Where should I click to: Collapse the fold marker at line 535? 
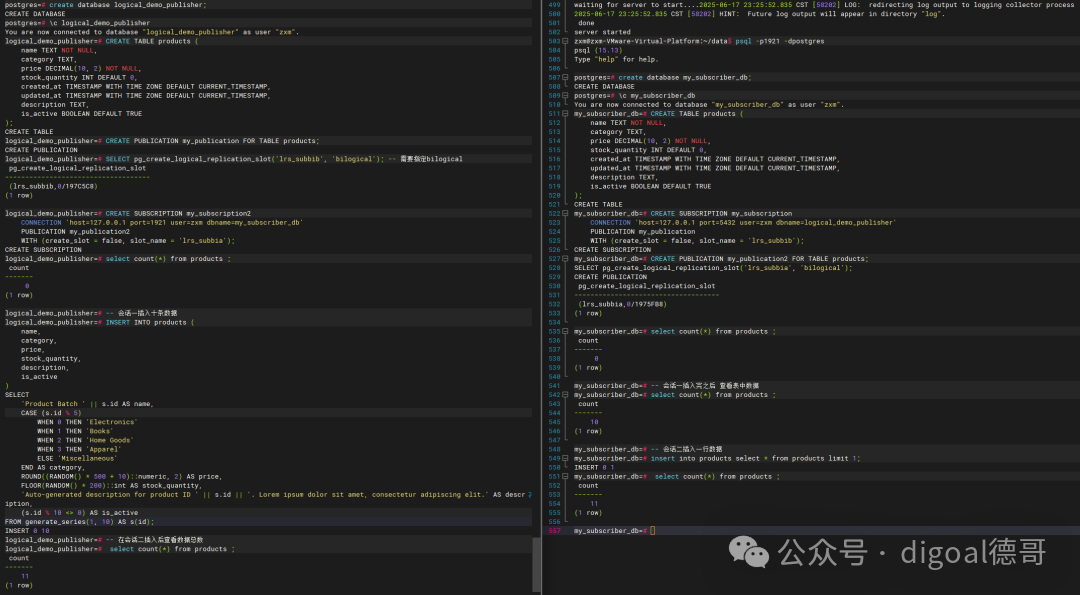click(x=565, y=332)
